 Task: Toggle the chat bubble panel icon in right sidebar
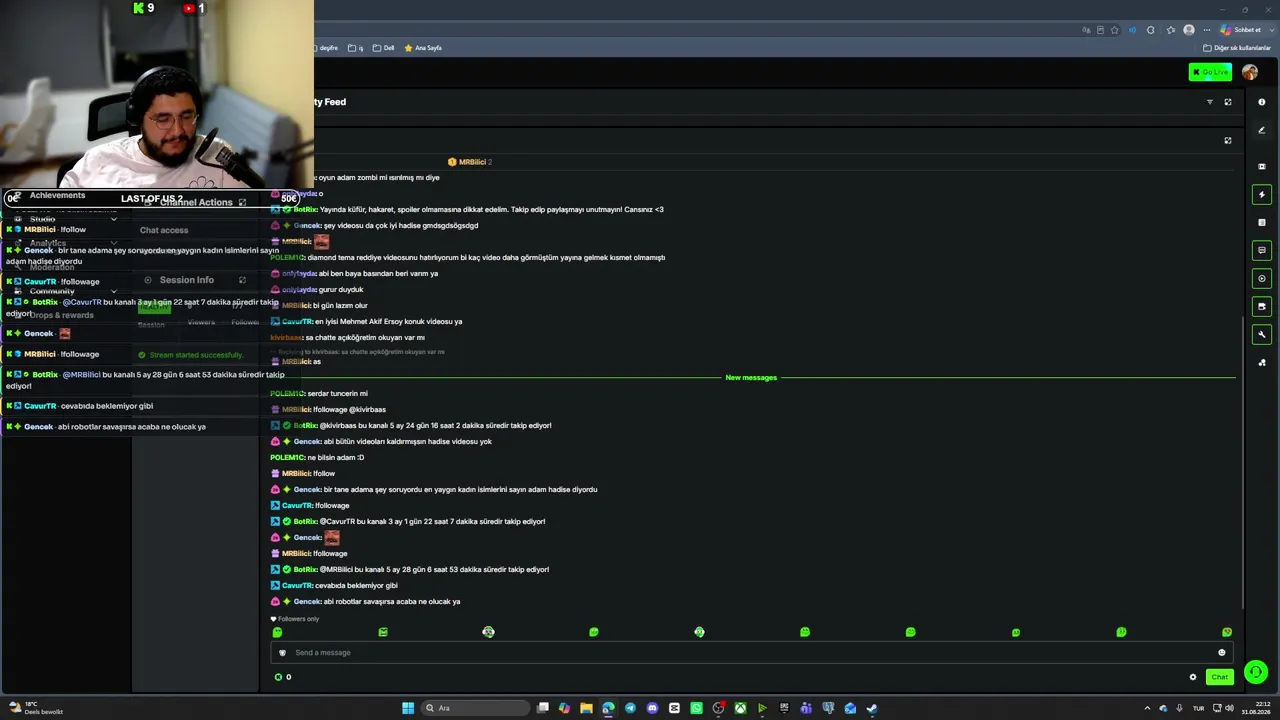pyautogui.click(x=1262, y=250)
